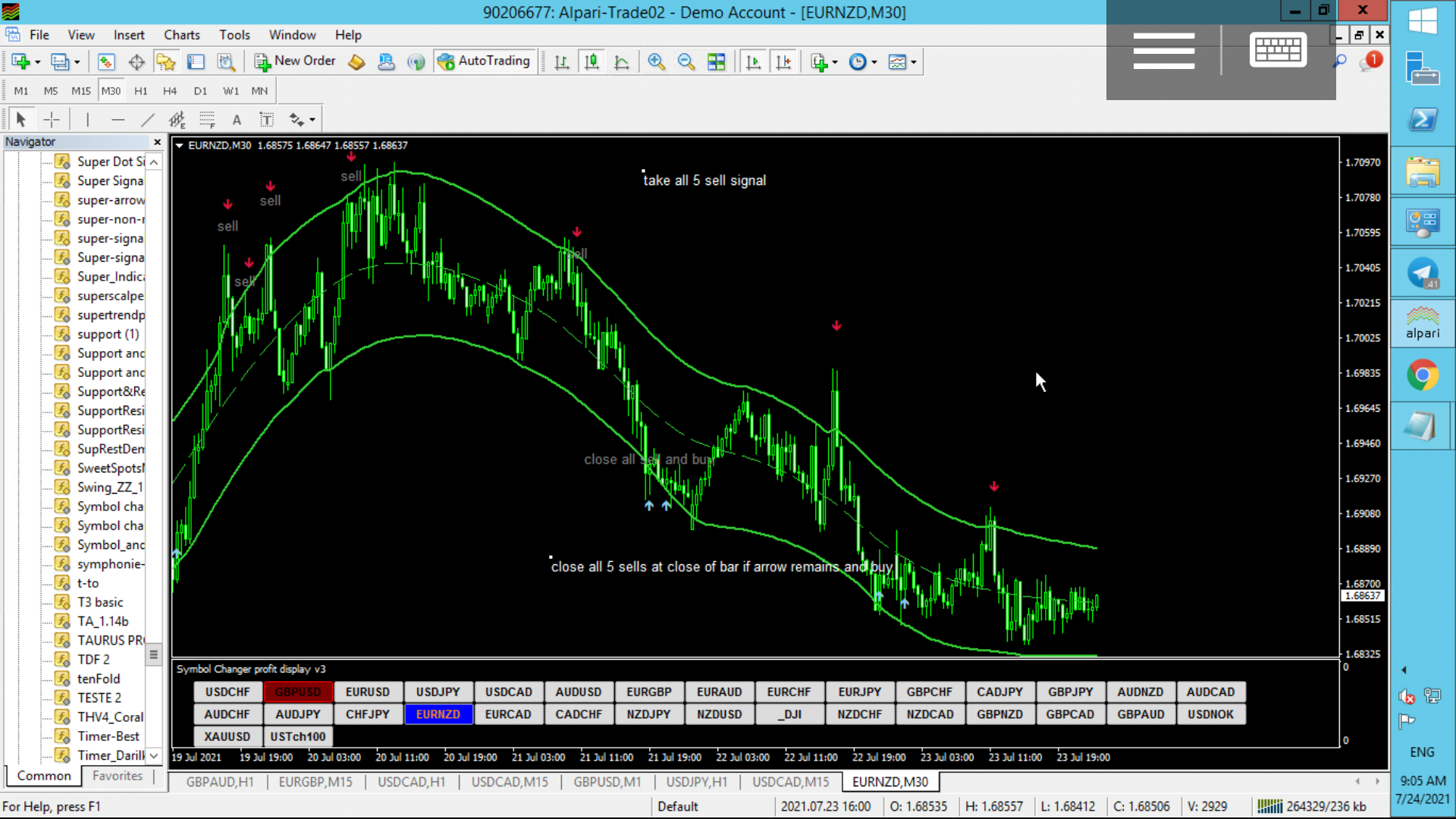This screenshot has height=819, width=1456.
Task: Open the File menu
Action: coord(39,35)
